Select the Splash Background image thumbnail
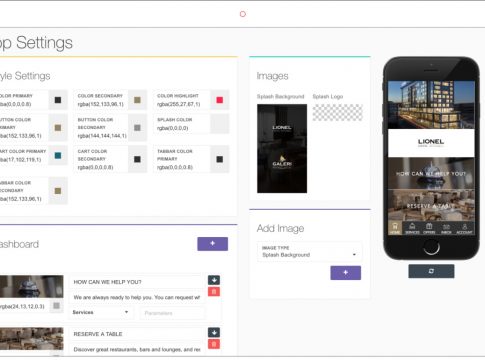 coord(282,148)
